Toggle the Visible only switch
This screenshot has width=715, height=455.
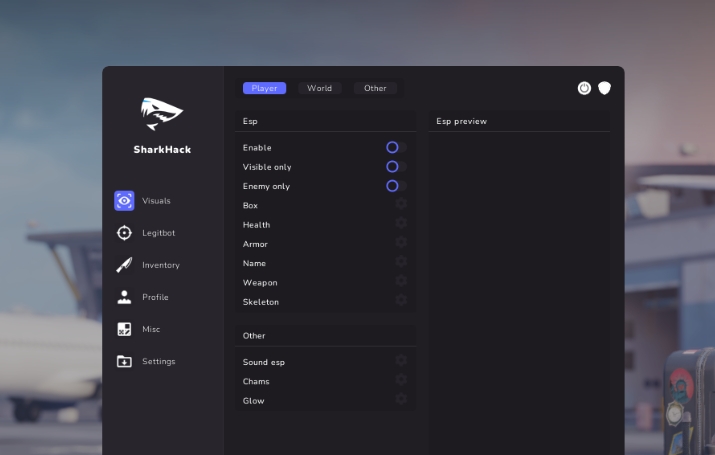[396, 167]
